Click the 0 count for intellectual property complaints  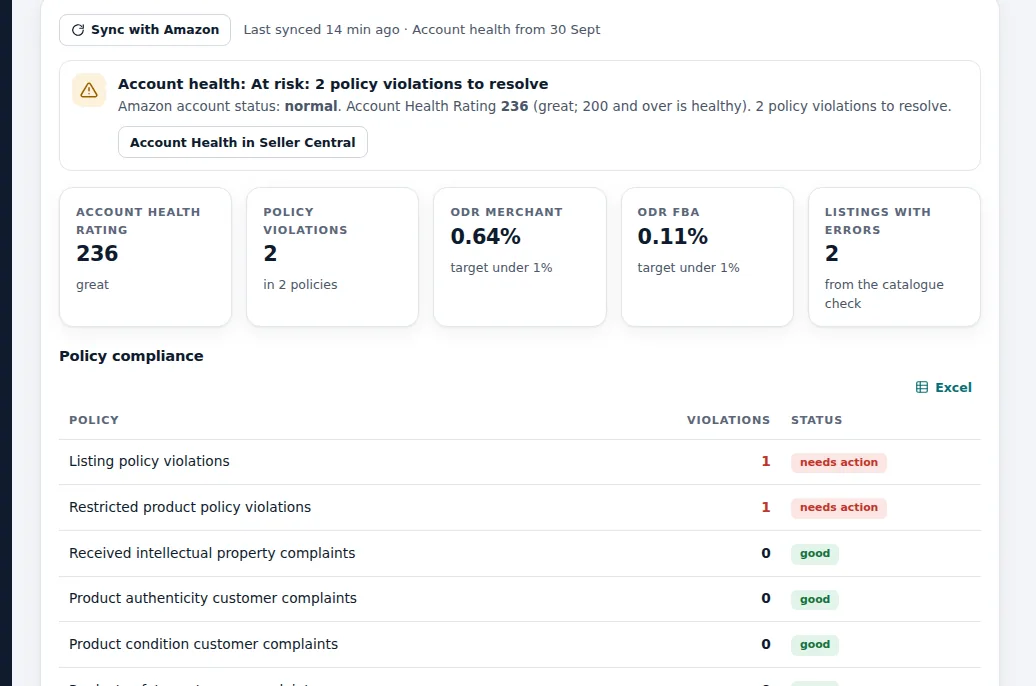[766, 553]
